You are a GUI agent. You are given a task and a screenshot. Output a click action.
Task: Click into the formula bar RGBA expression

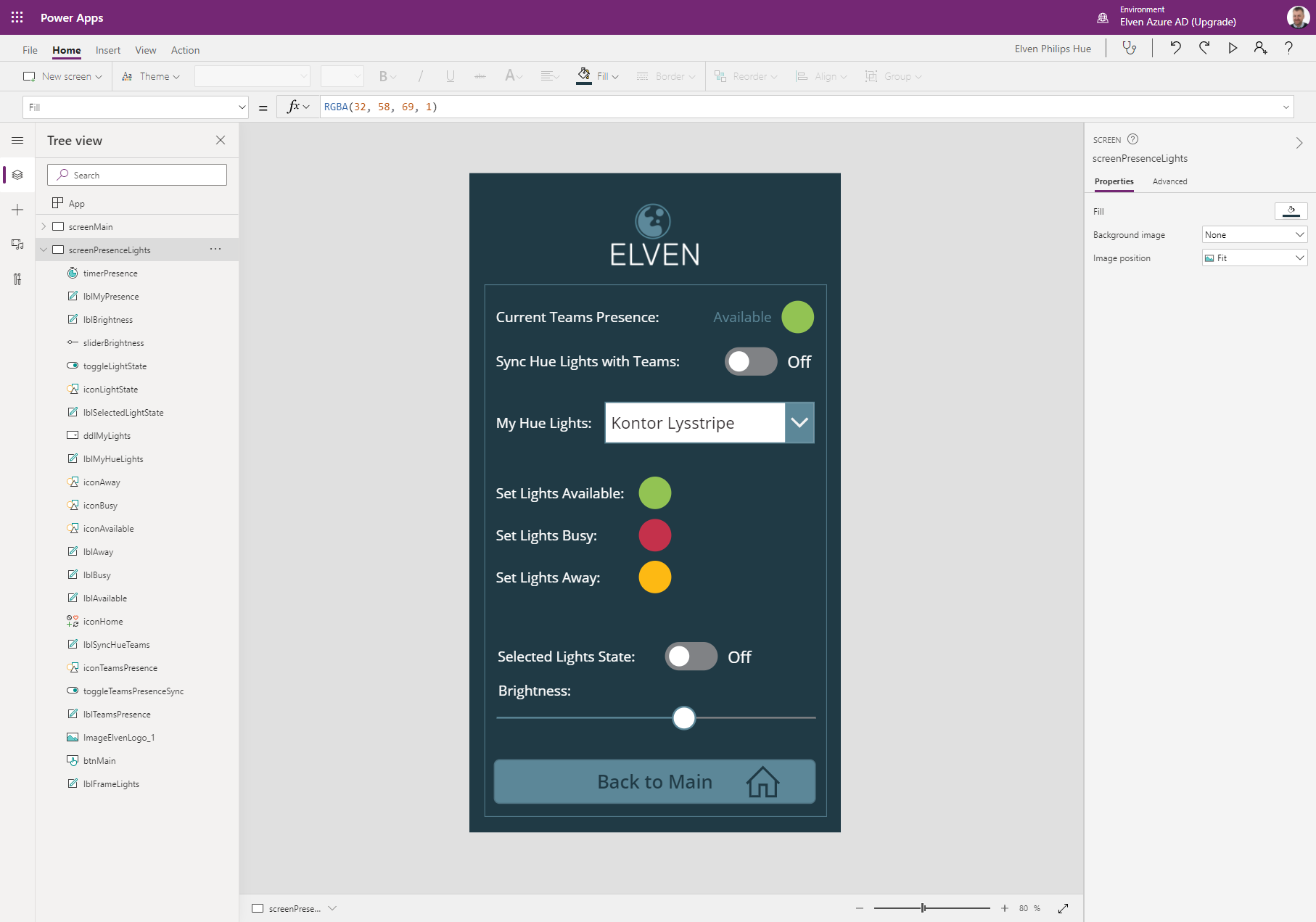tap(381, 107)
